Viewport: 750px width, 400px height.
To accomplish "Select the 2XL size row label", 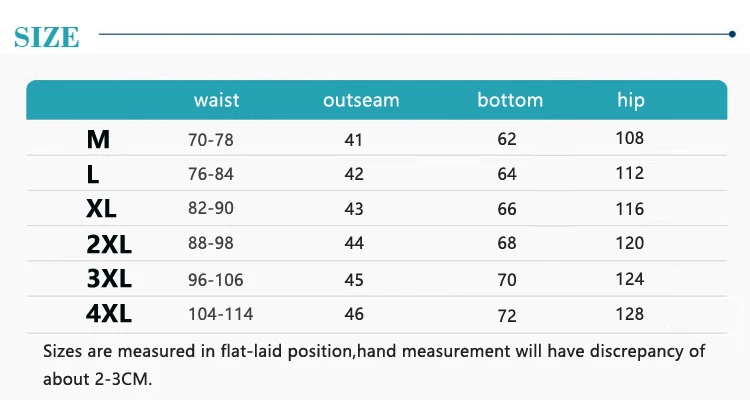I will click(x=108, y=244).
